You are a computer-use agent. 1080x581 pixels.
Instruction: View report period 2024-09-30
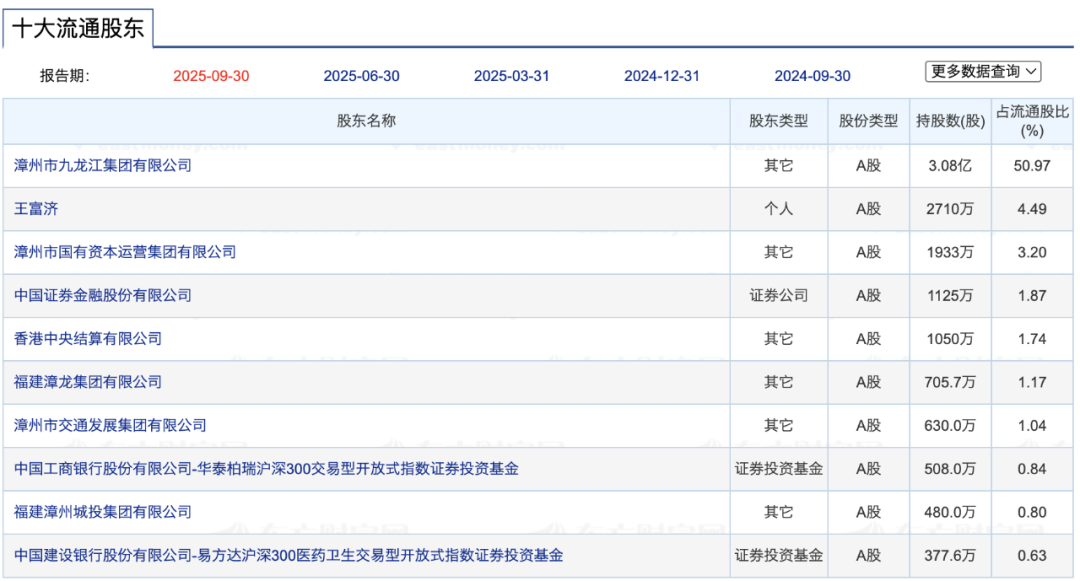point(812,76)
